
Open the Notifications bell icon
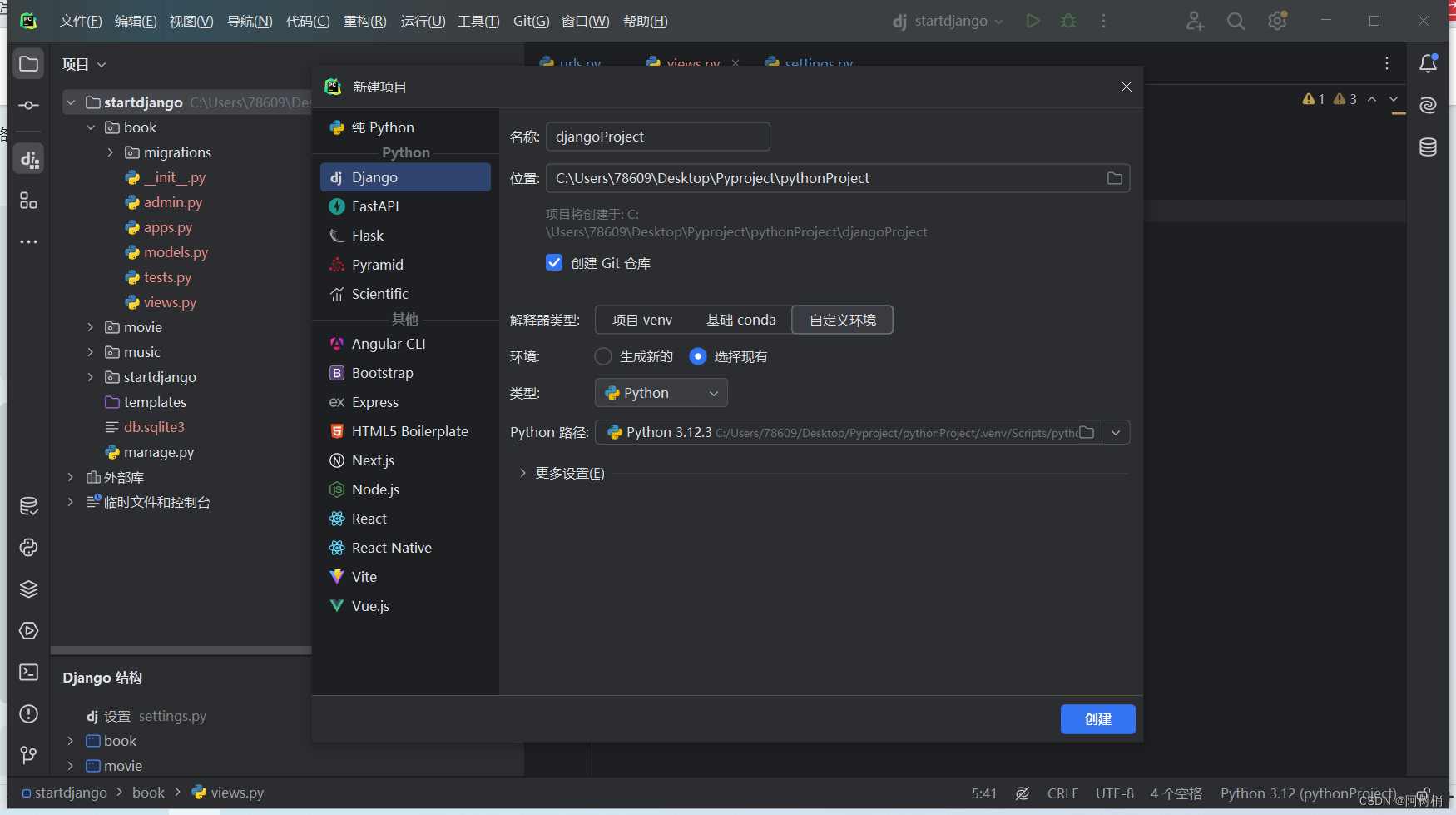coord(1428,64)
